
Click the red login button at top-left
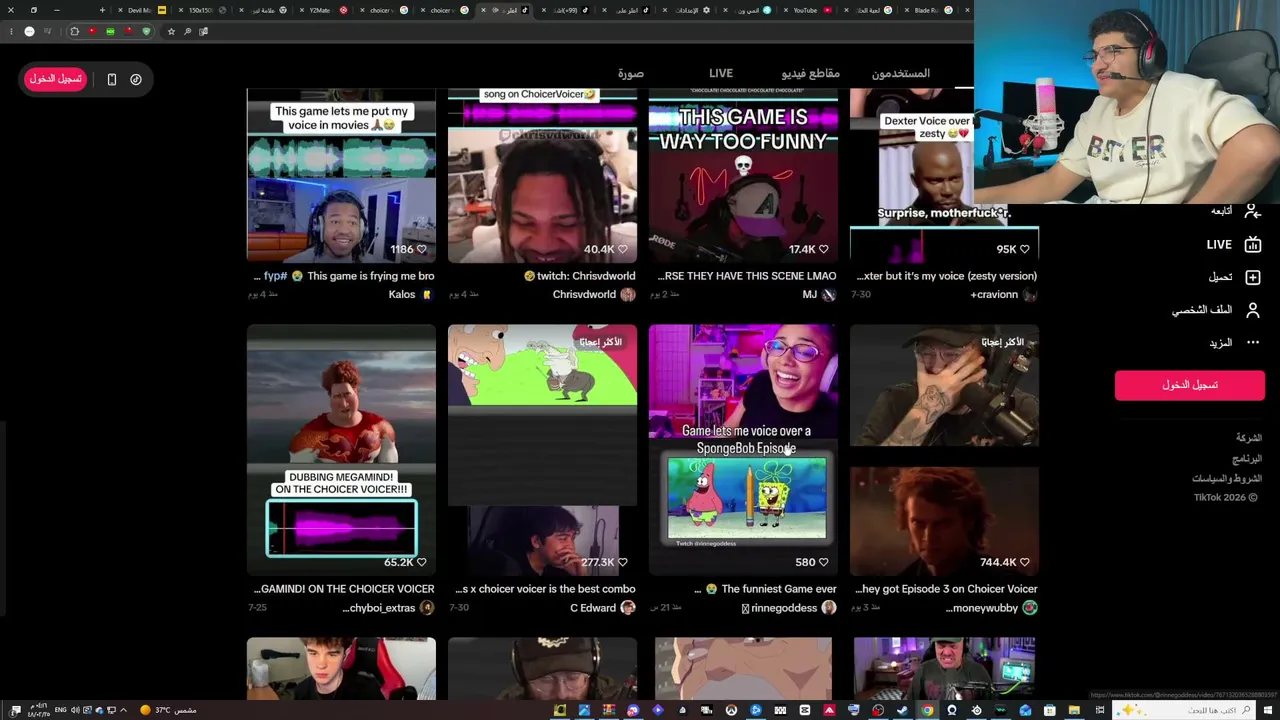[x=56, y=79]
